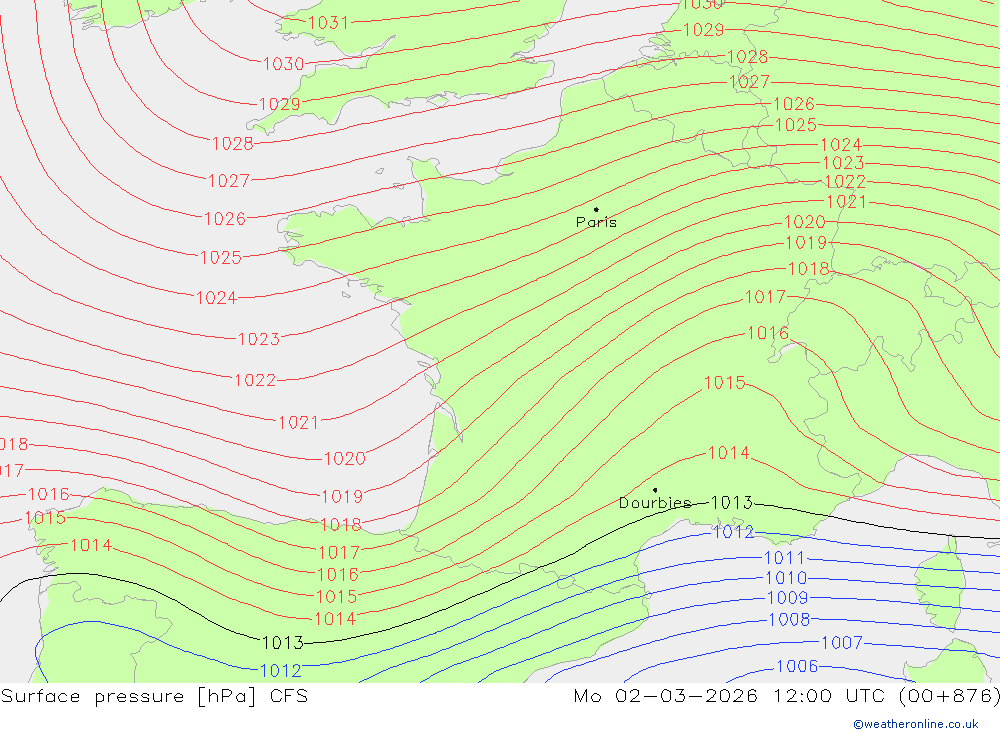Click the red 1018 label near Basque coast

coord(341,524)
